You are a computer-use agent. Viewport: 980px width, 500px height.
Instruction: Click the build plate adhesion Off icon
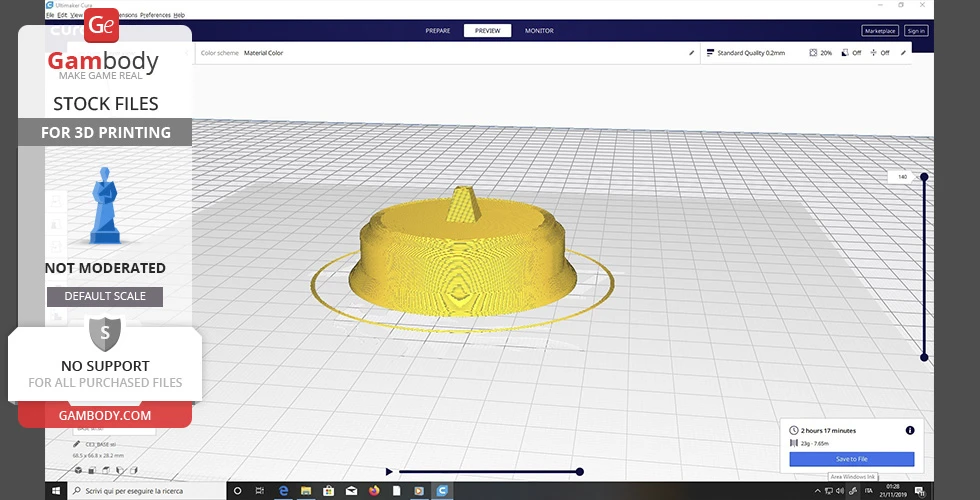(873, 53)
